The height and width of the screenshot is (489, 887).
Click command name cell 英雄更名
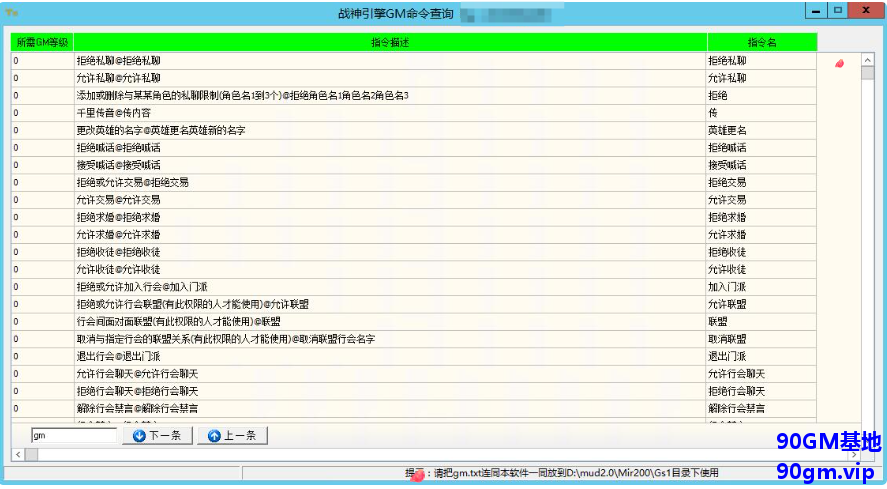(761, 130)
